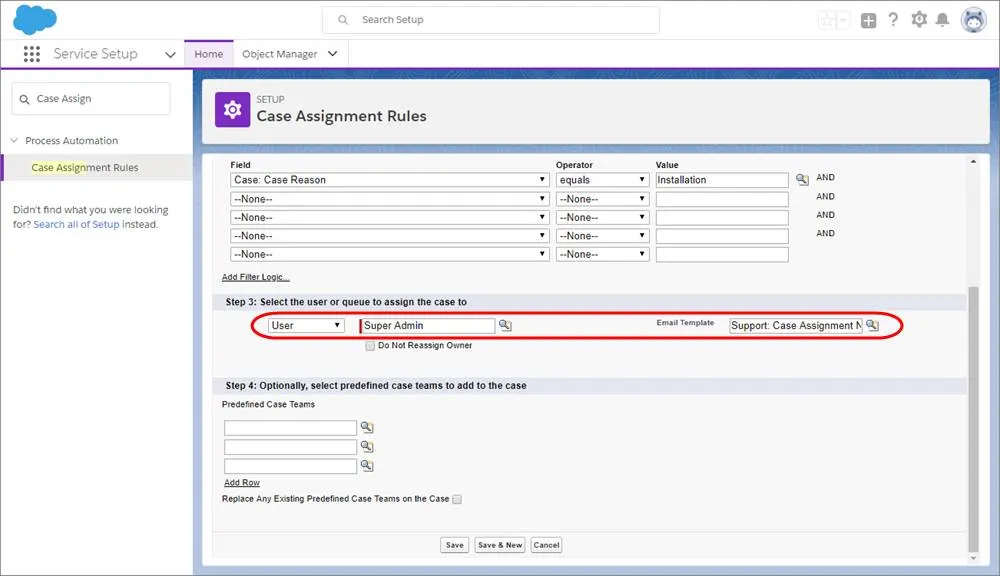The height and width of the screenshot is (576, 1000).
Task: Open the lookup icon next to Installation value
Action: coord(802,180)
